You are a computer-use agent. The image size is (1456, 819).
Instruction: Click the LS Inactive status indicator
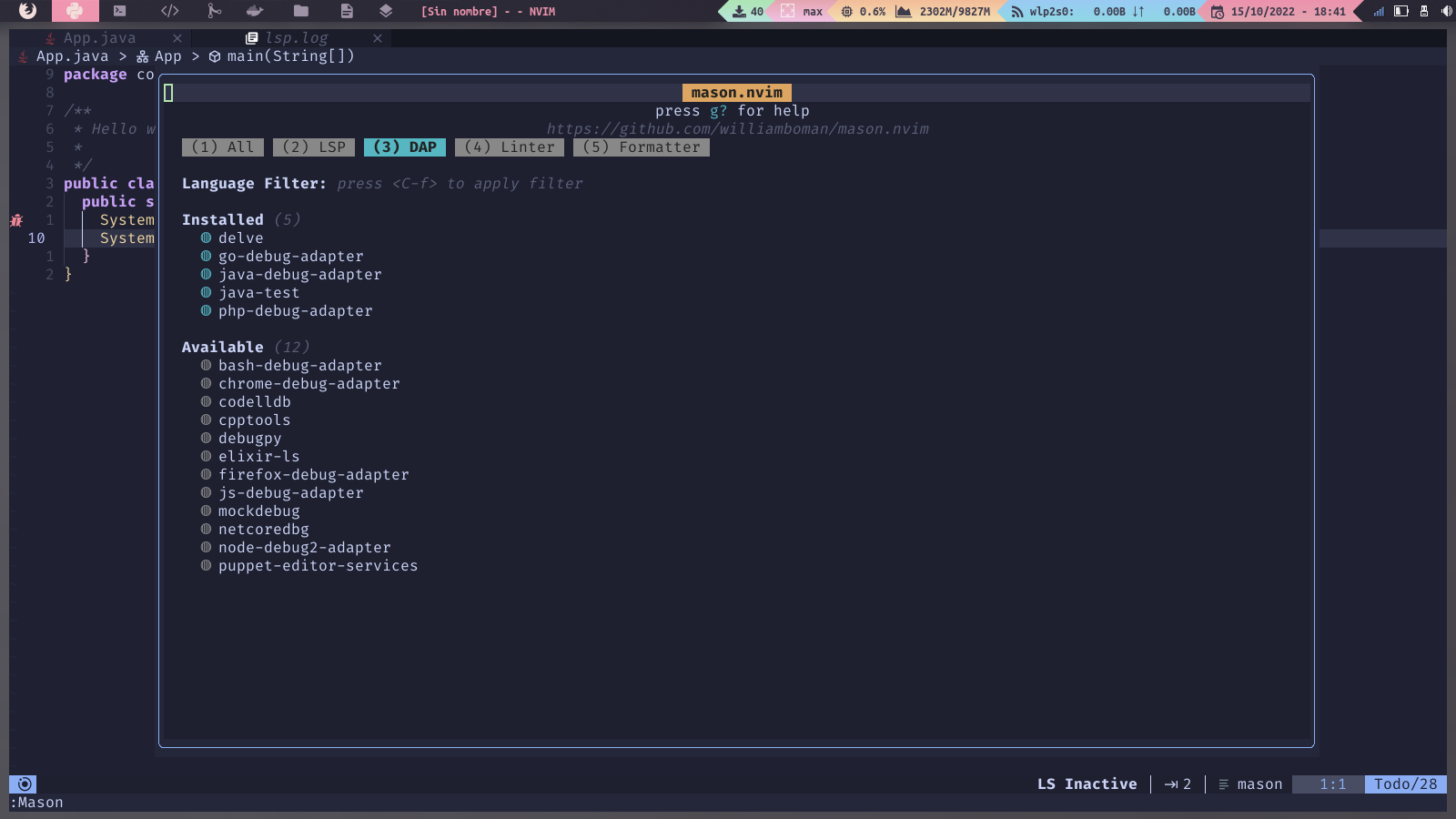1087,784
